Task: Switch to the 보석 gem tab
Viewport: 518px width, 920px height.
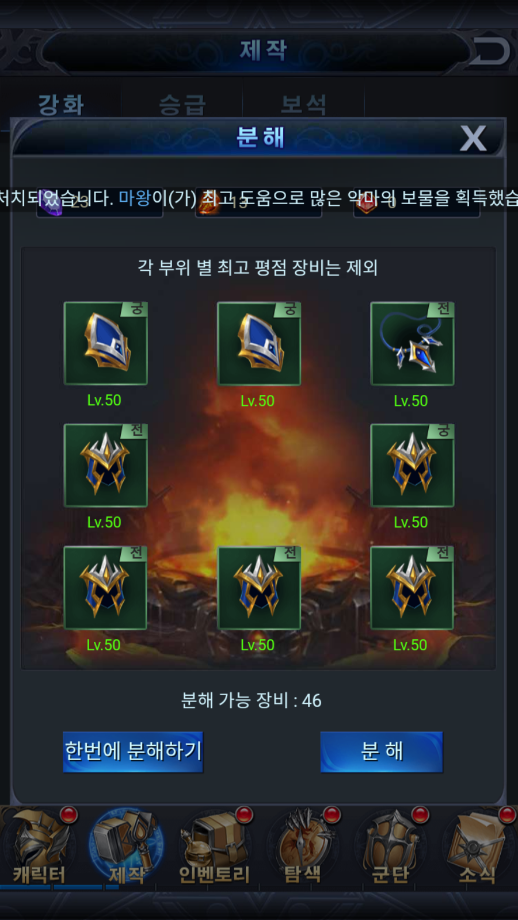Action: point(303,104)
